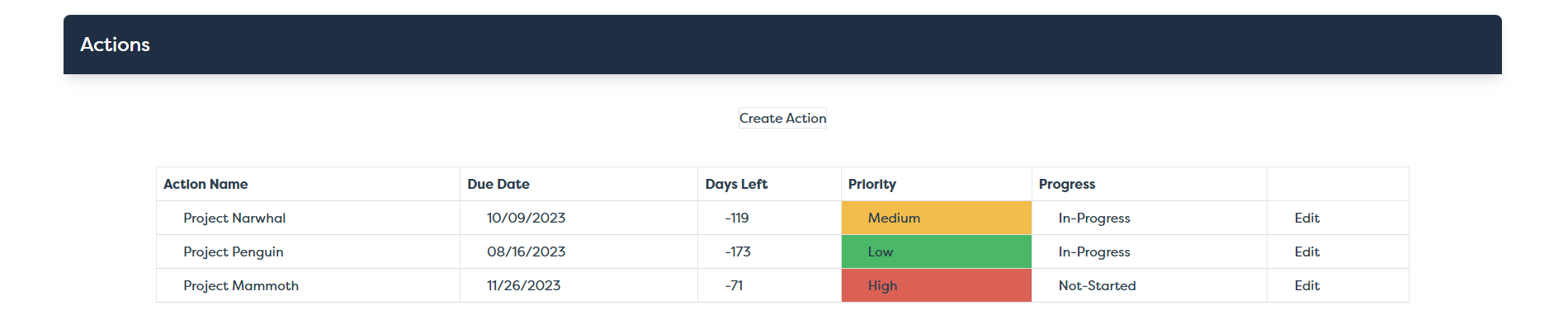Click the Priority column header
Image resolution: width=1568 pixels, height=329 pixels.
pos(871,184)
